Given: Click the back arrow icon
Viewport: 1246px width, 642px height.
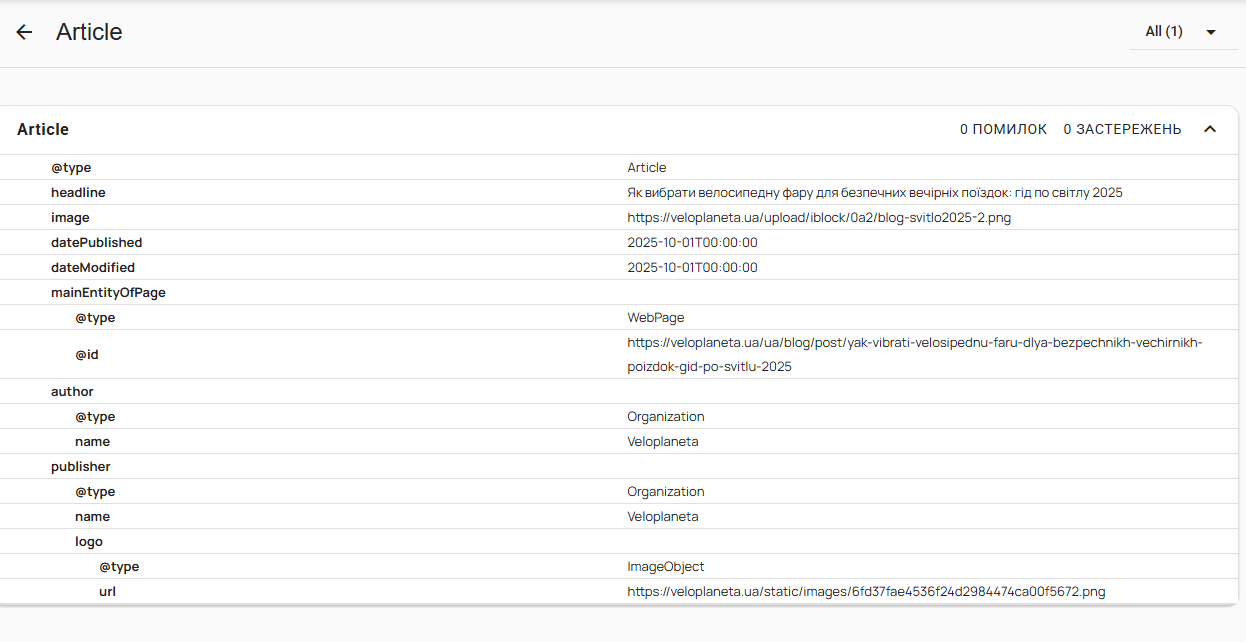Looking at the screenshot, I should point(24,32).
